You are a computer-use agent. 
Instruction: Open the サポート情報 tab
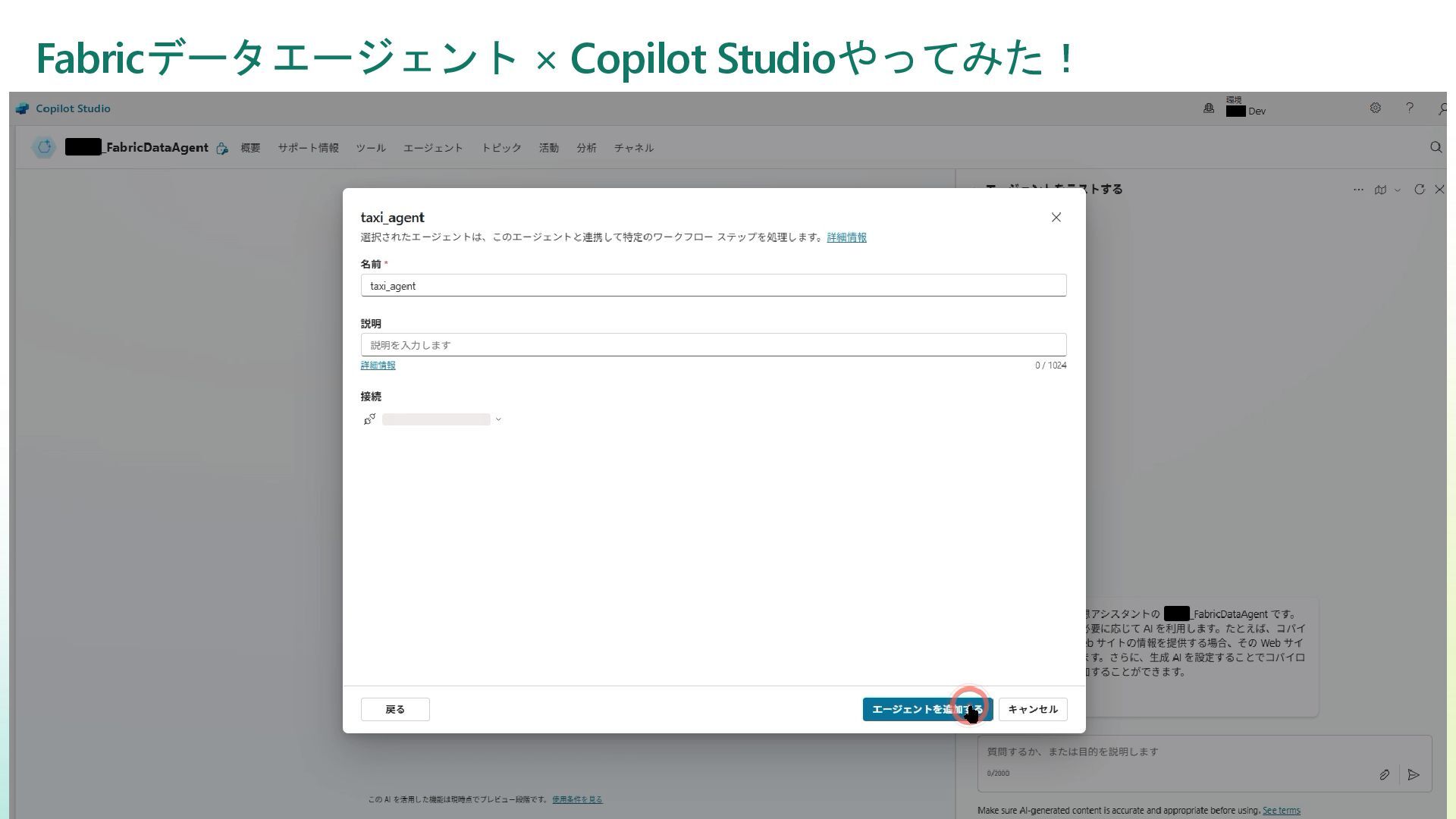[308, 148]
